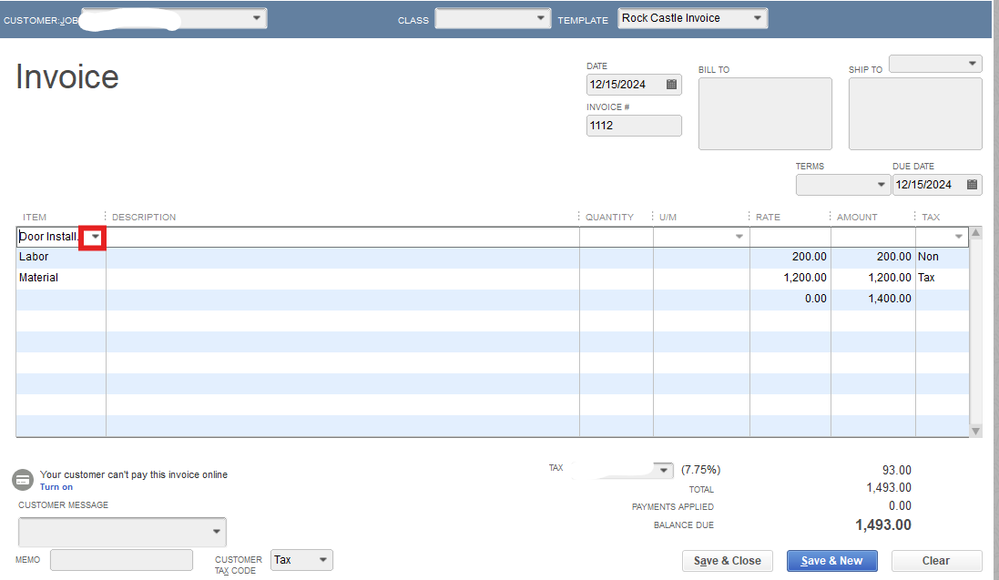
Task: Expand the Customer:Job dropdown
Action: click(x=256, y=18)
